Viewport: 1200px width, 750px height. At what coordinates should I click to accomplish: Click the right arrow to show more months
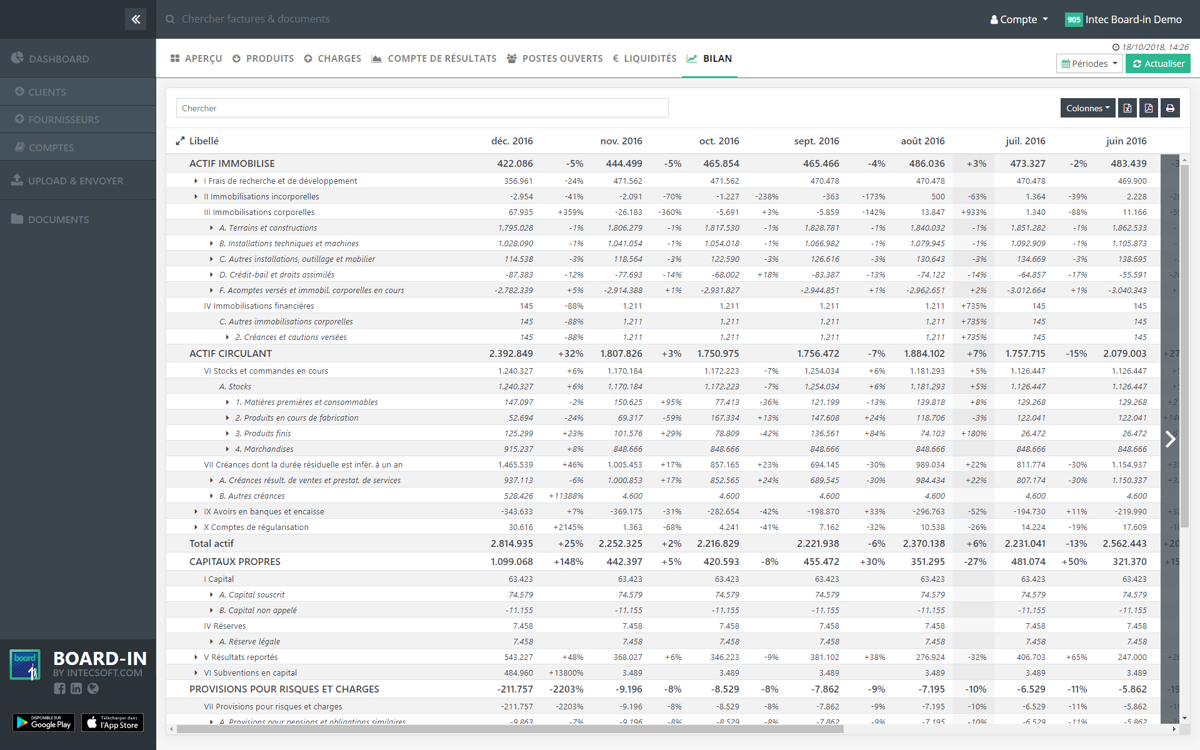pyautogui.click(x=1170, y=439)
